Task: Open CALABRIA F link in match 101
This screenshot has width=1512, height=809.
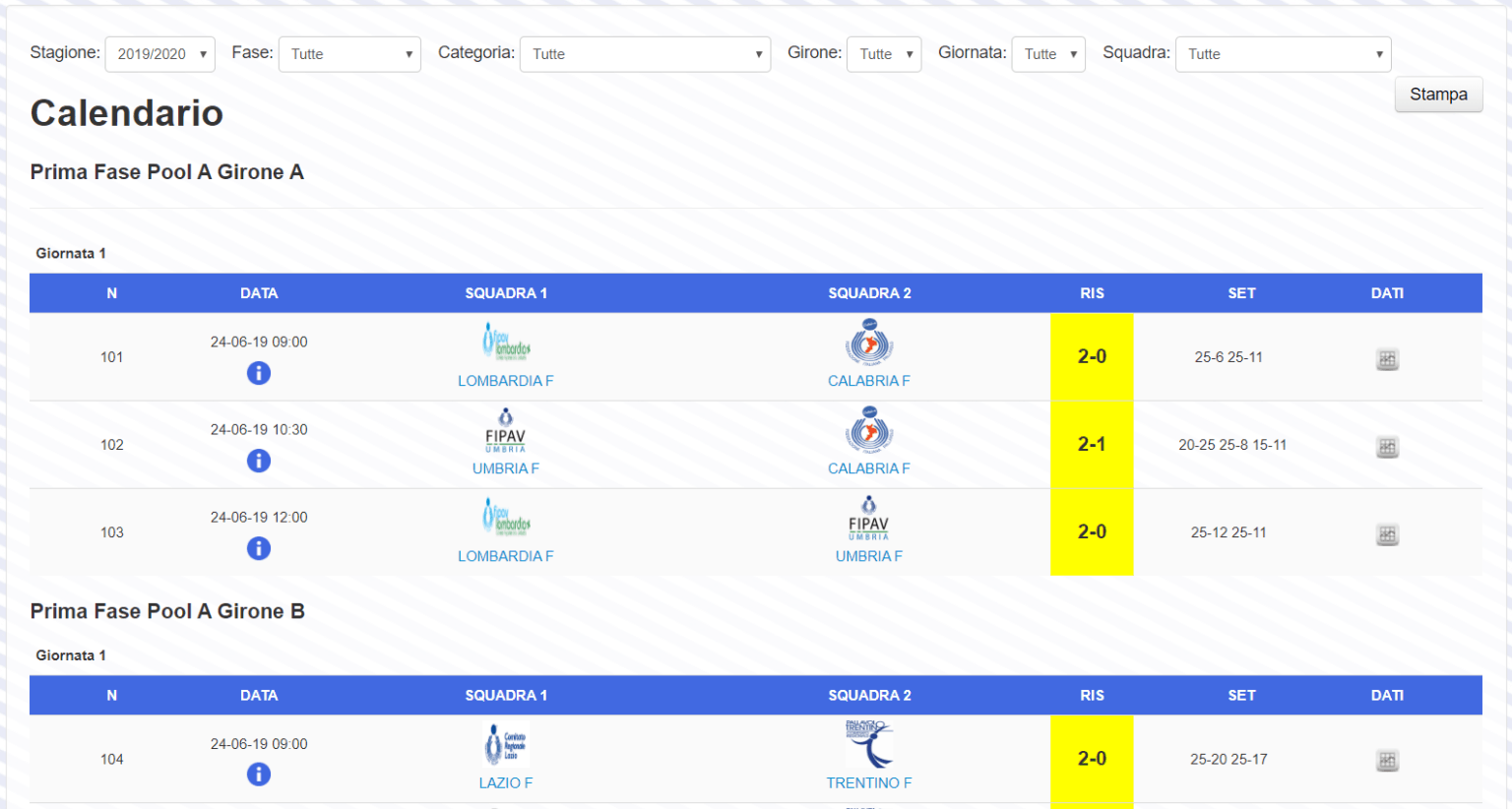Action: coord(869,381)
